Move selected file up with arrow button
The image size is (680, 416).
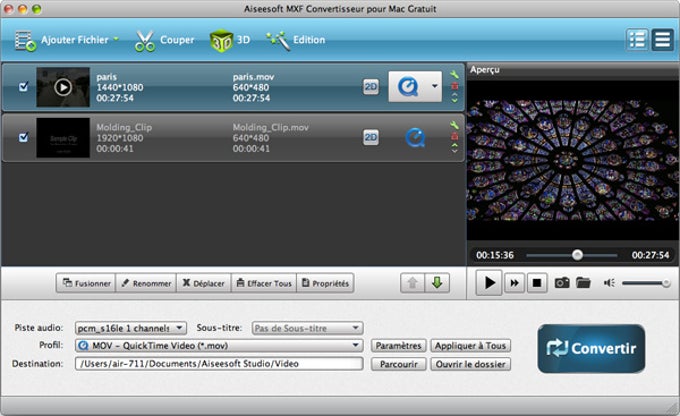pyautogui.click(x=412, y=283)
